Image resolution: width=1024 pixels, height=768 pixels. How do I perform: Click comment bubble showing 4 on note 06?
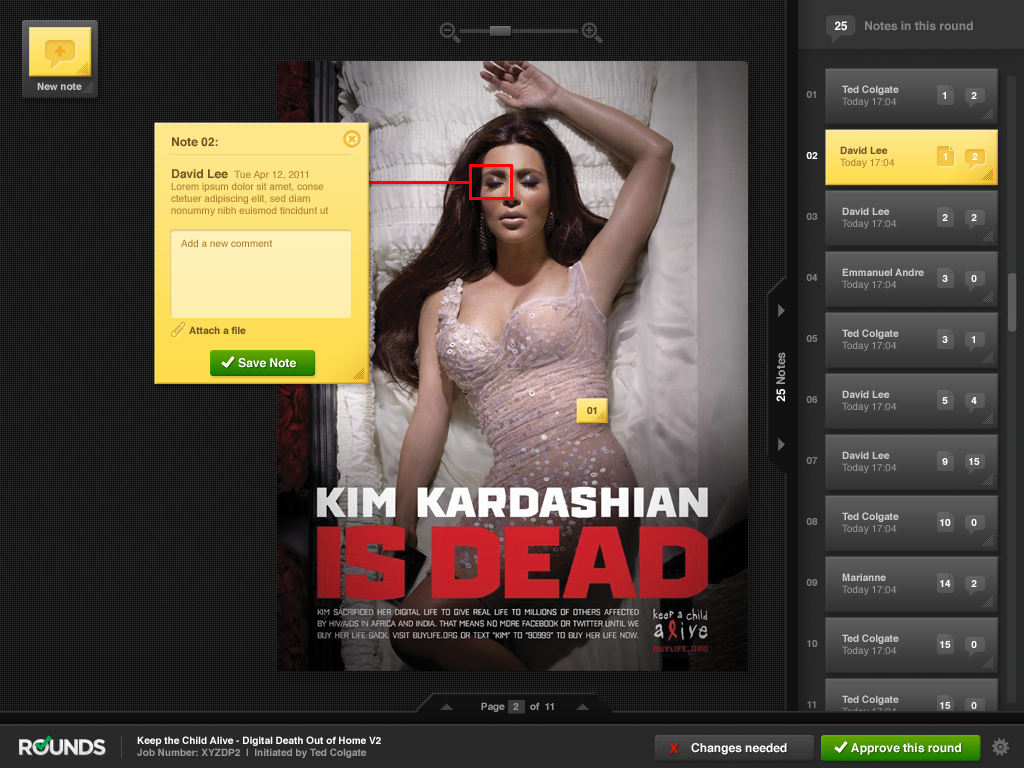(974, 401)
